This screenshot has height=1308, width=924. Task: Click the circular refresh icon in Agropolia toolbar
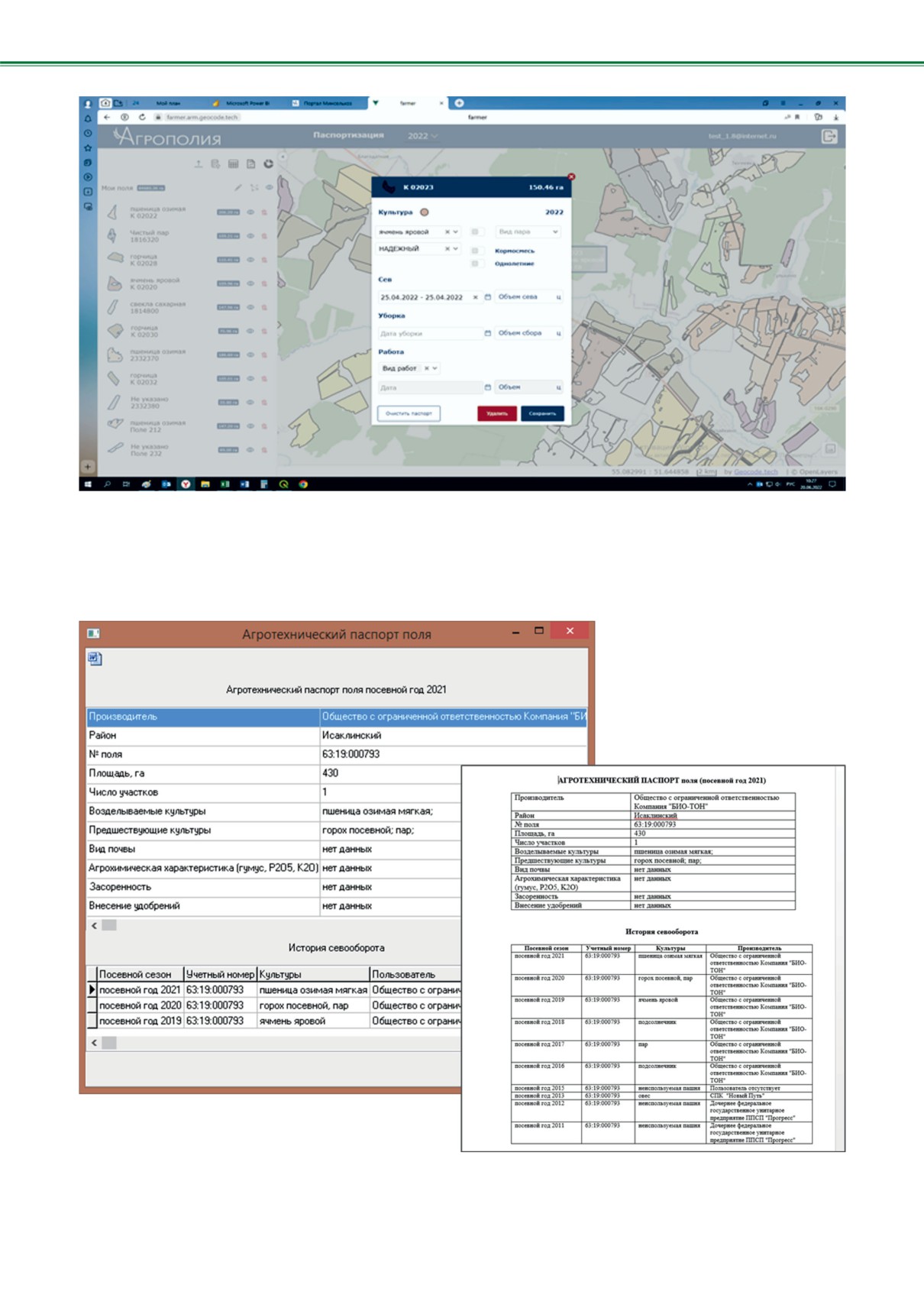pyautogui.click(x=268, y=164)
